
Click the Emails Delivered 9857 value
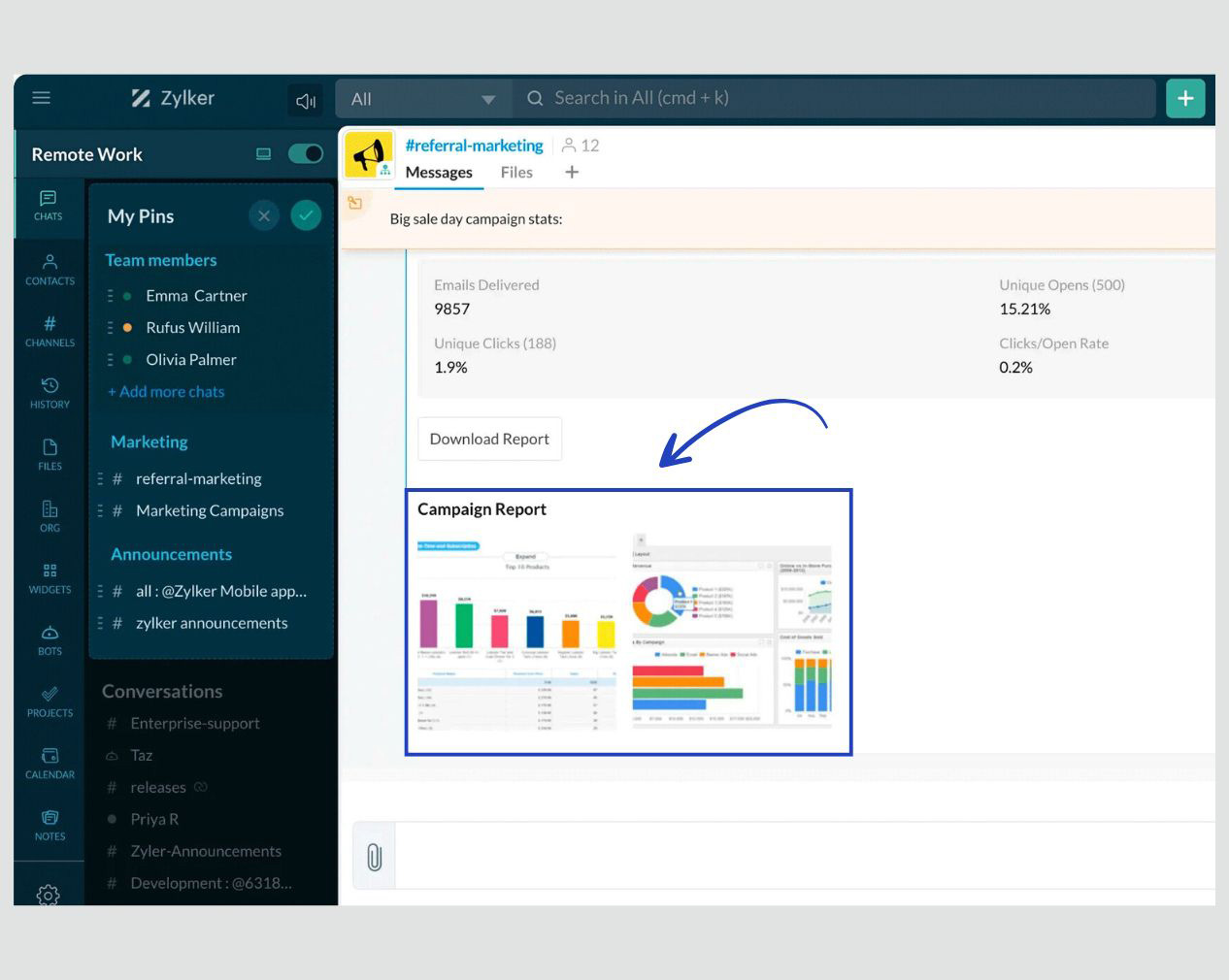[x=451, y=310]
